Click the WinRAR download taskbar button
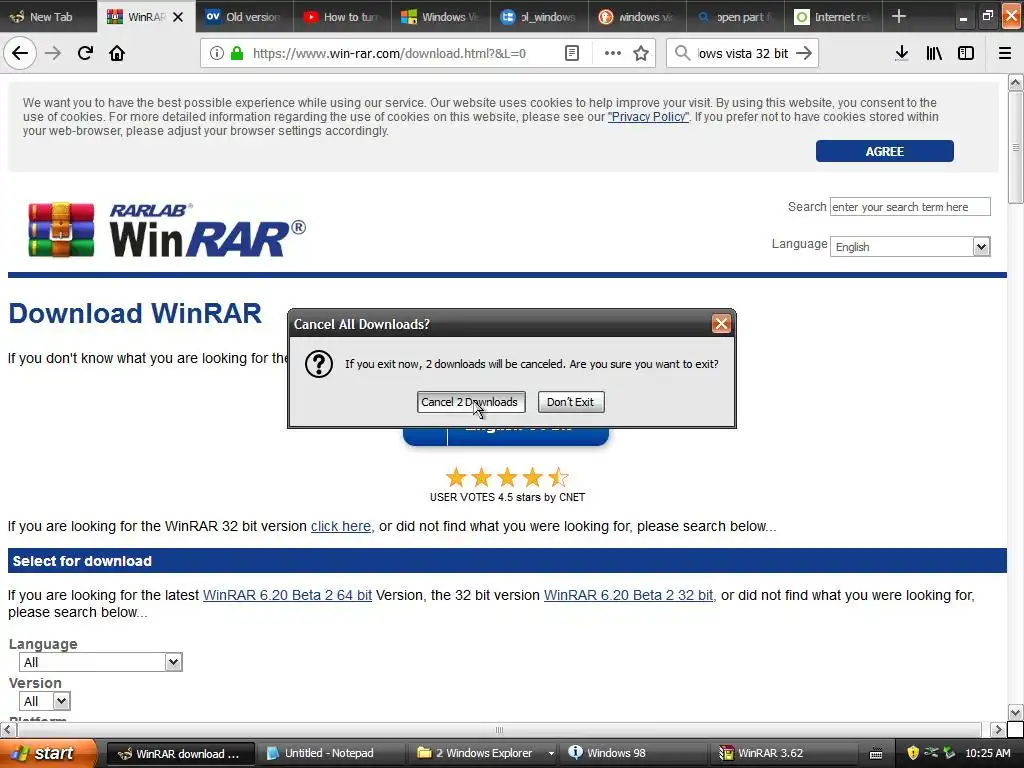 point(179,754)
